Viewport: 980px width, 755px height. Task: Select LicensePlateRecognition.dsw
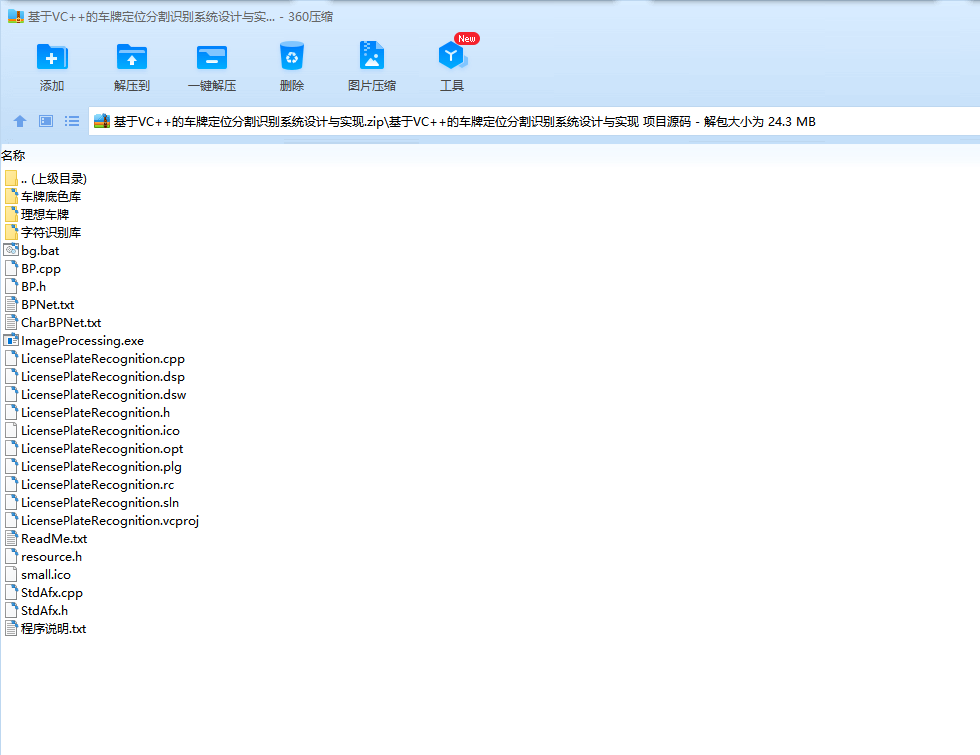click(95, 395)
